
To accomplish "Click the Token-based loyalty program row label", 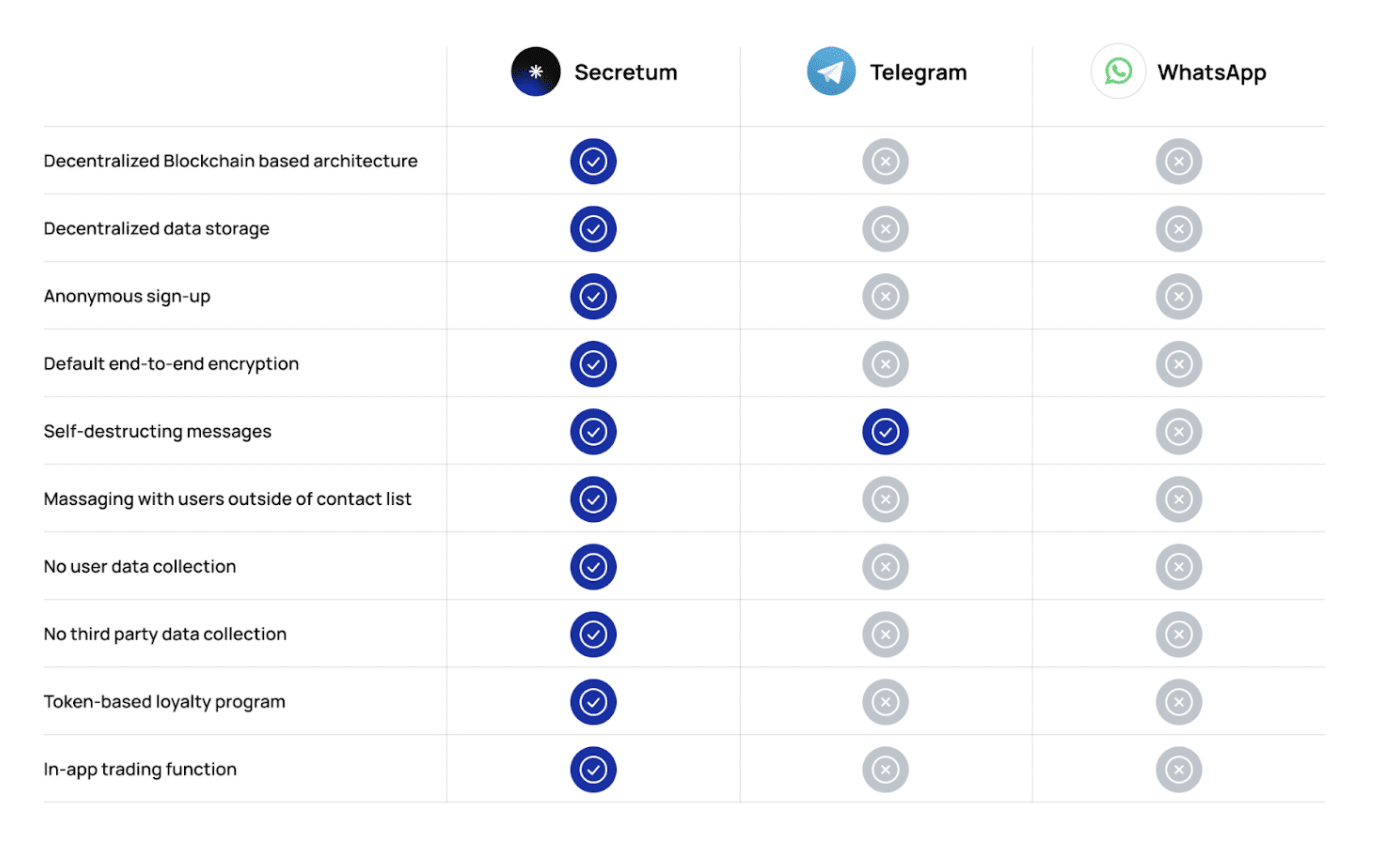I will [x=165, y=702].
